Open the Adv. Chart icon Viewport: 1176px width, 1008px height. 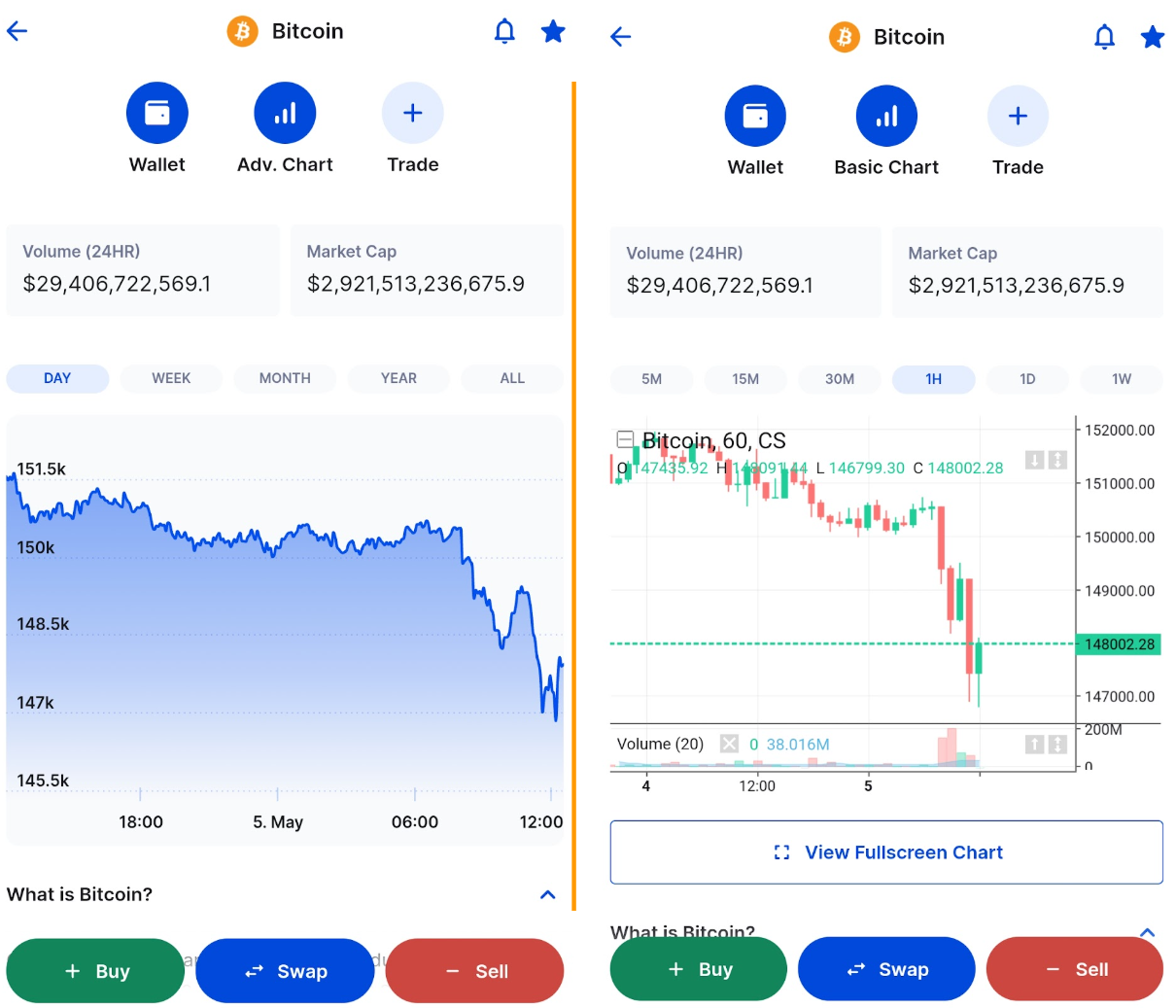pyautogui.click(x=285, y=113)
